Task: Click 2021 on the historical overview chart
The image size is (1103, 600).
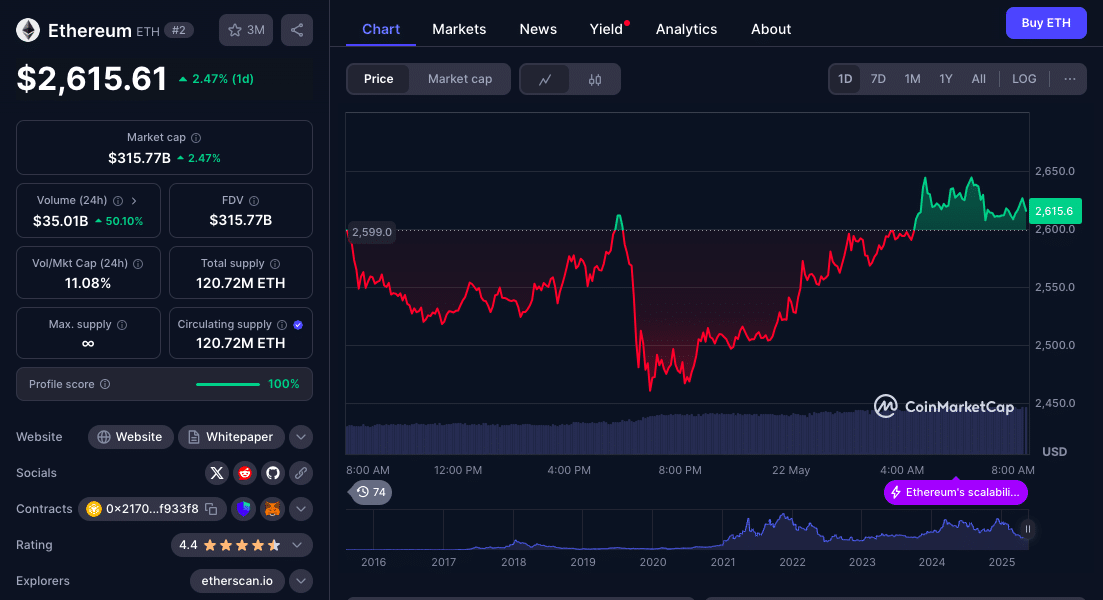Action: [x=722, y=562]
